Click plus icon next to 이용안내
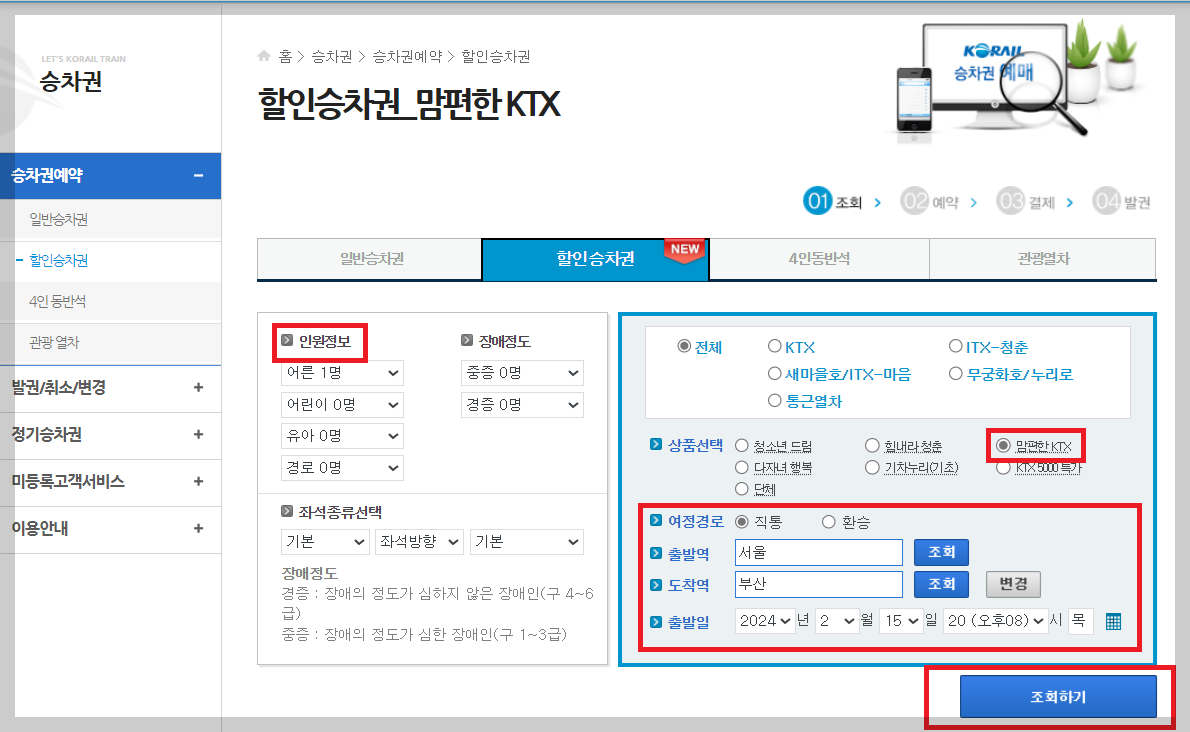The image size is (1190, 732). tap(198, 529)
